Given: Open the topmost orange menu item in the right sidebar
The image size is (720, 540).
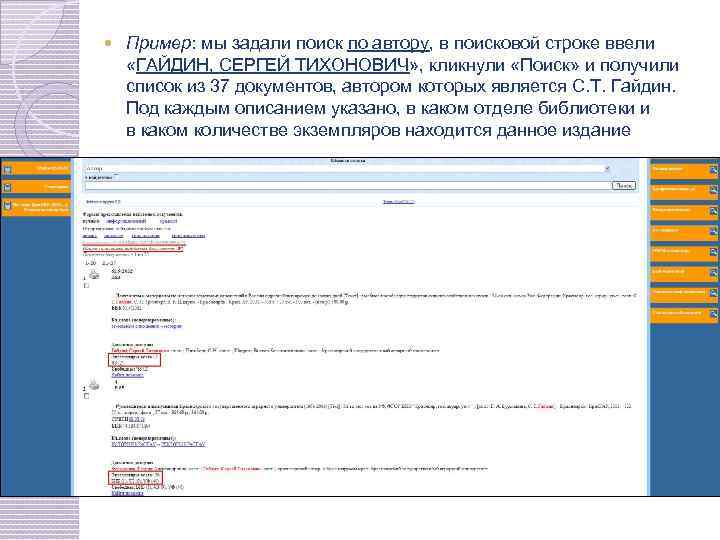Looking at the screenshot, I should click(x=684, y=170).
